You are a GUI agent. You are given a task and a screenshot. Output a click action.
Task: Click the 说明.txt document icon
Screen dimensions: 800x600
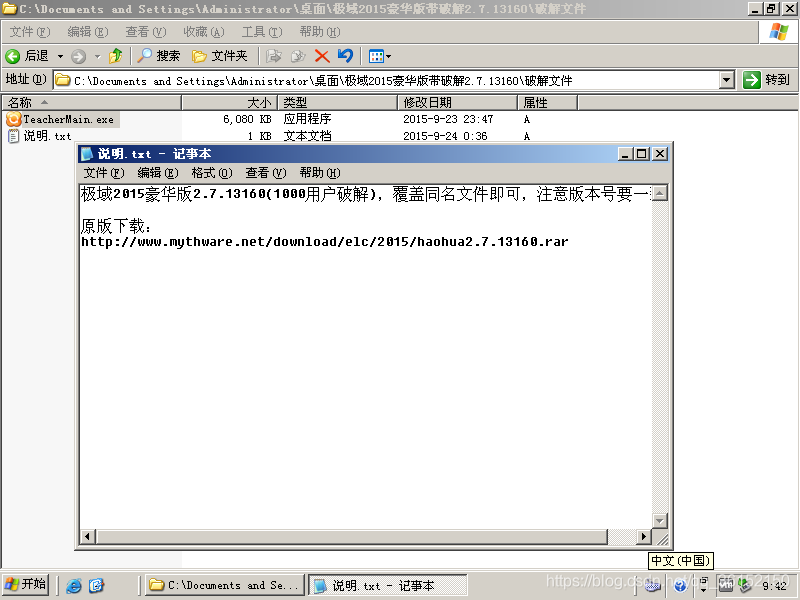coord(13,136)
